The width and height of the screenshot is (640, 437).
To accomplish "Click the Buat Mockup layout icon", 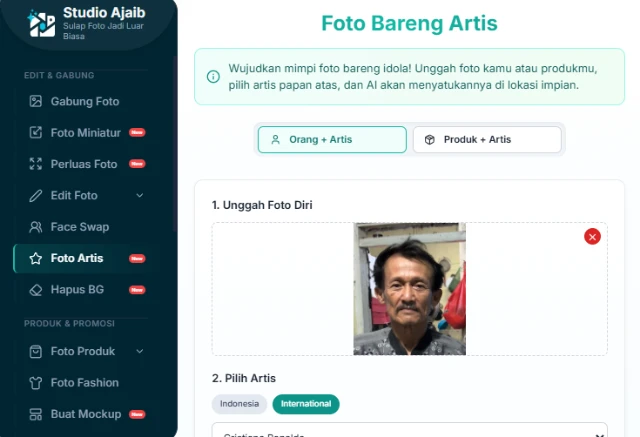I will click(36, 414).
